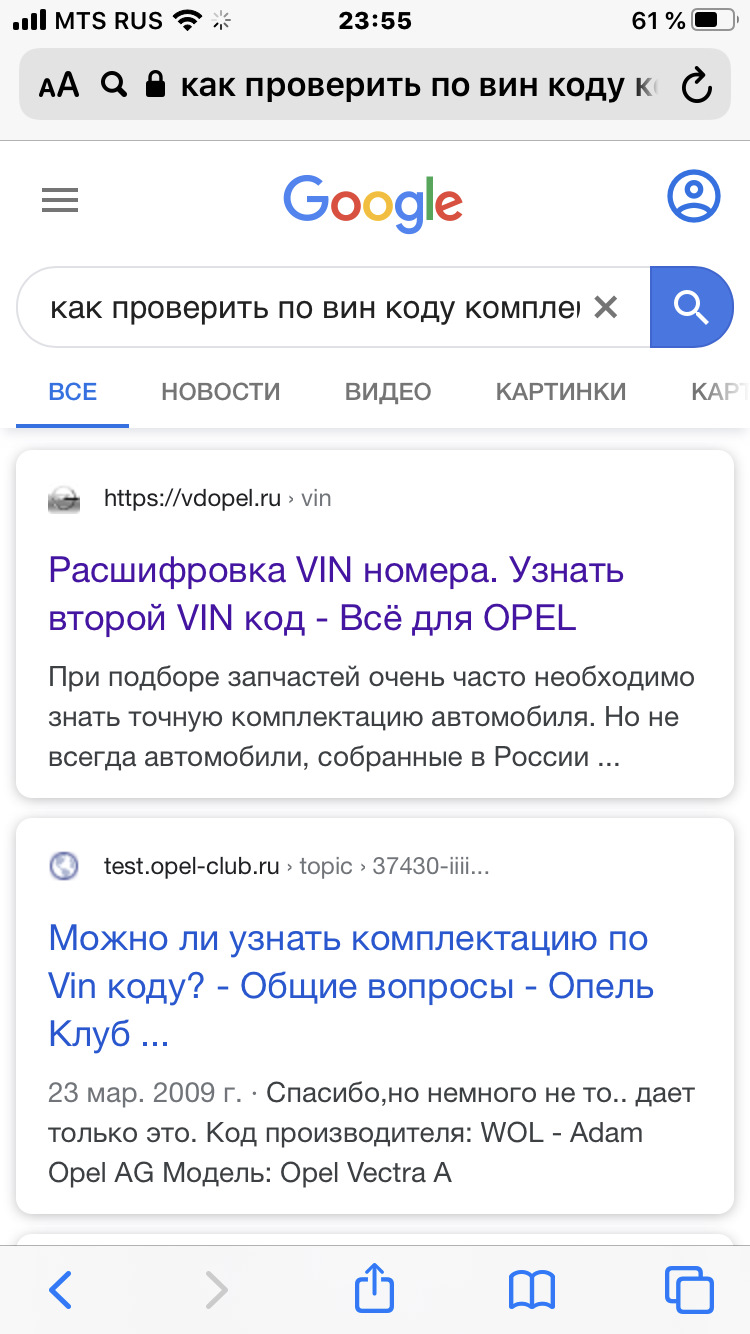Tap the Safari reload page icon
This screenshot has height=1334, width=750.
click(696, 86)
